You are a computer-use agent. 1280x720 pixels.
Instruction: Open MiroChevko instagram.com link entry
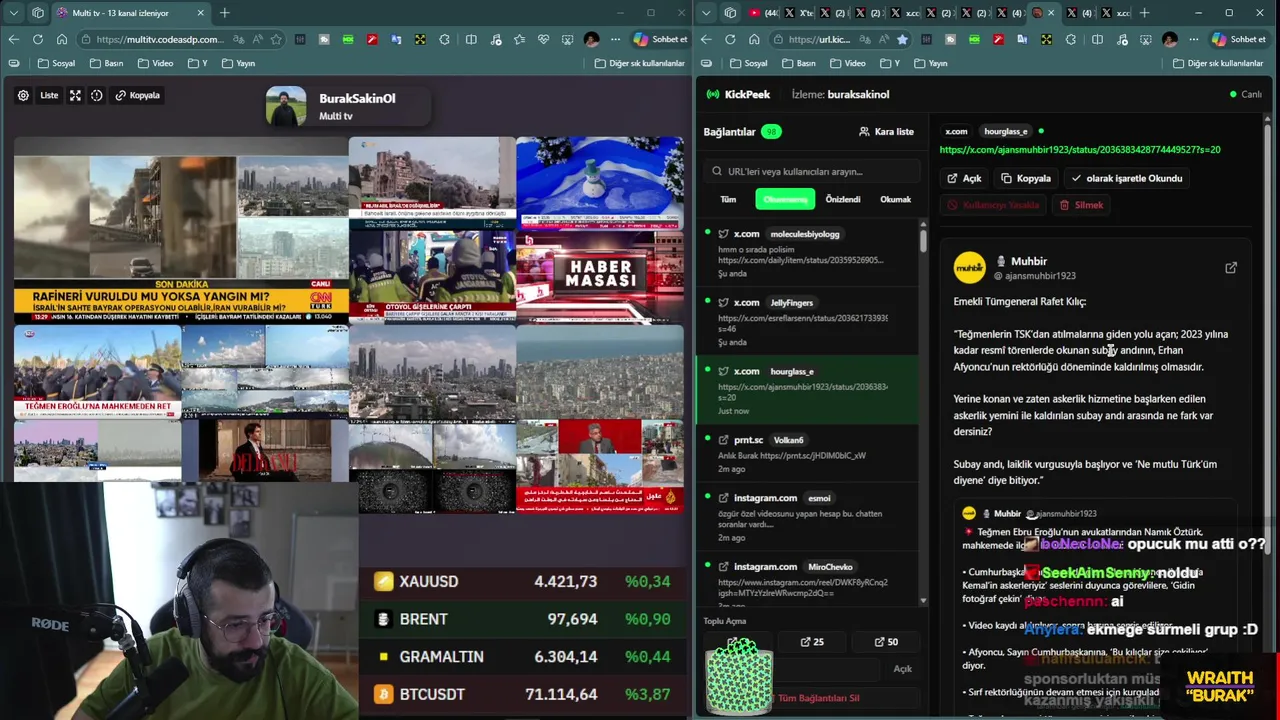click(x=806, y=580)
